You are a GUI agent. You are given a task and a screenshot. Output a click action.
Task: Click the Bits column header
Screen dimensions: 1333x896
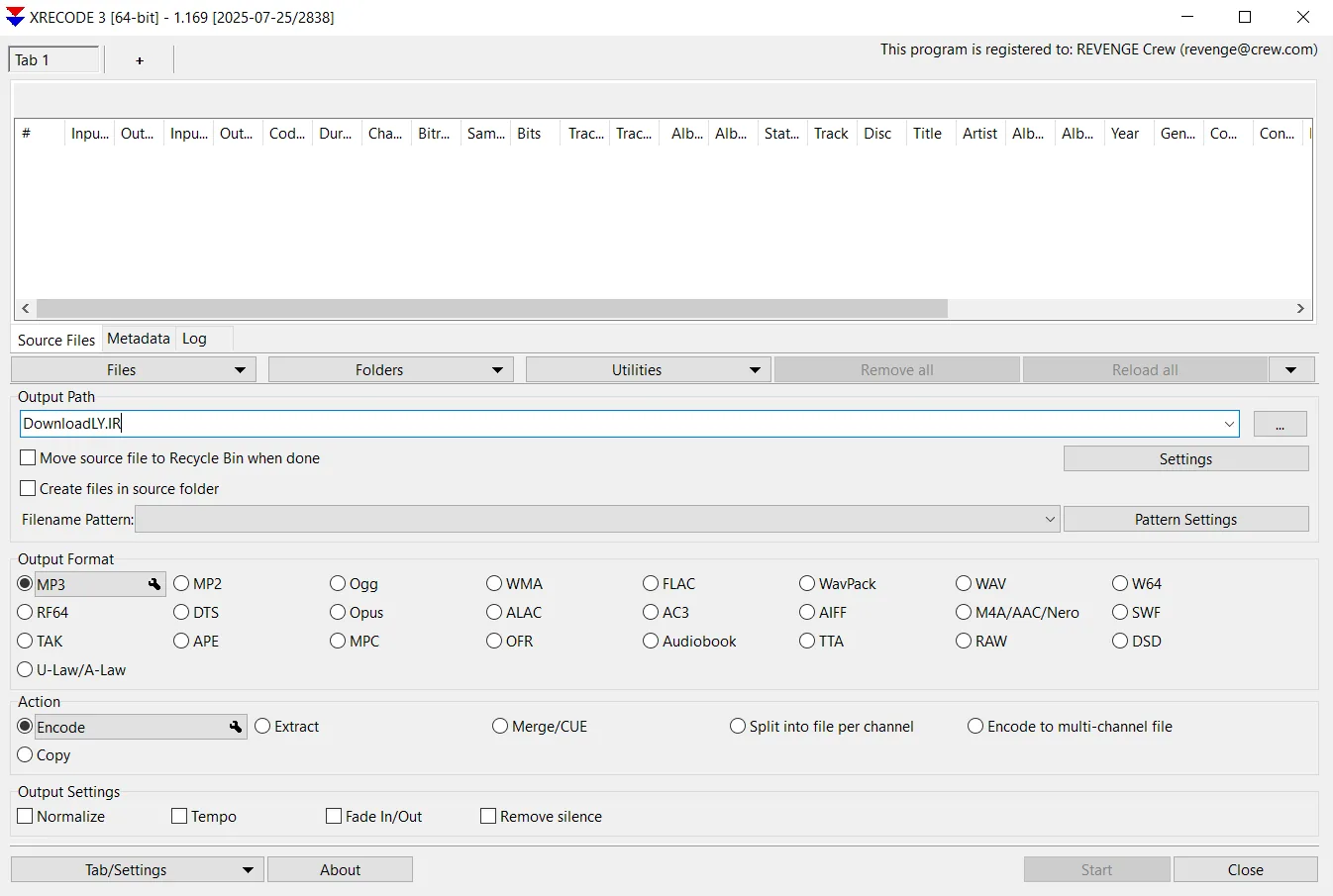click(x=535, y=134)
